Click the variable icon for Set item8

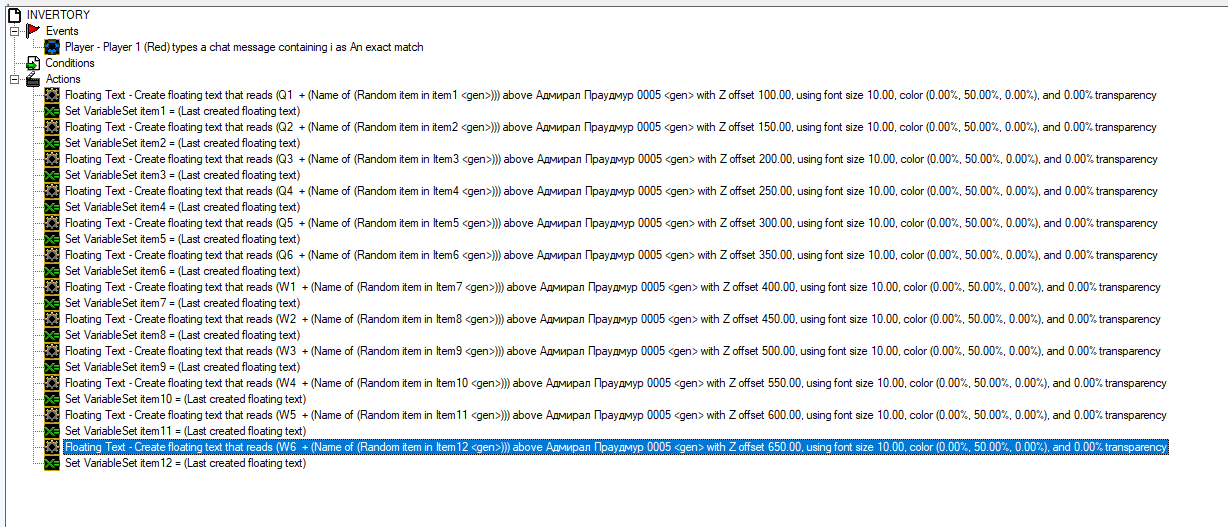[x=52, y=335]
